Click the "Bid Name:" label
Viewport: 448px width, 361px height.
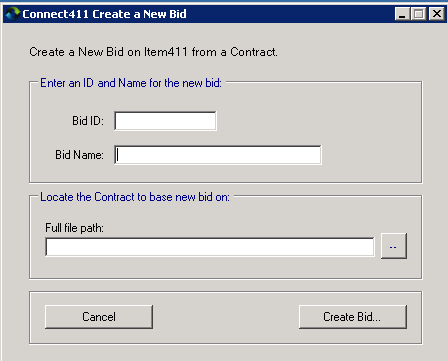(x=79, y=155)
